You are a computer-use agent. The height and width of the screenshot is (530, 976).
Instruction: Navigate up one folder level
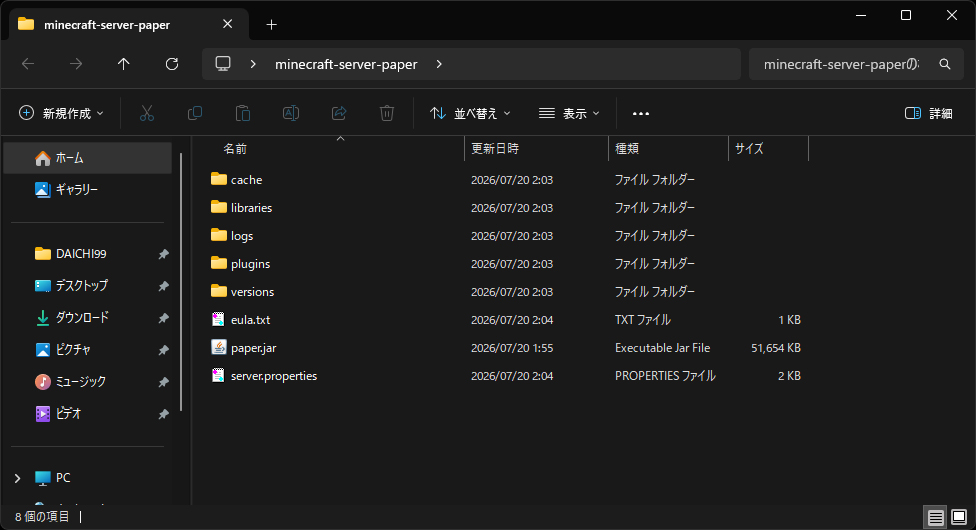(124, 64)
